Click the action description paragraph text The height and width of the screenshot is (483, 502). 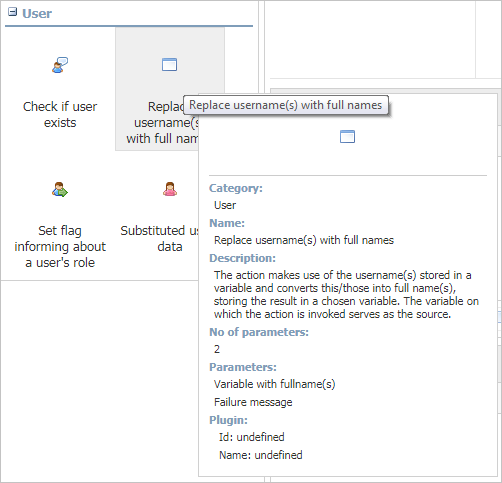[x=346, y=294]
